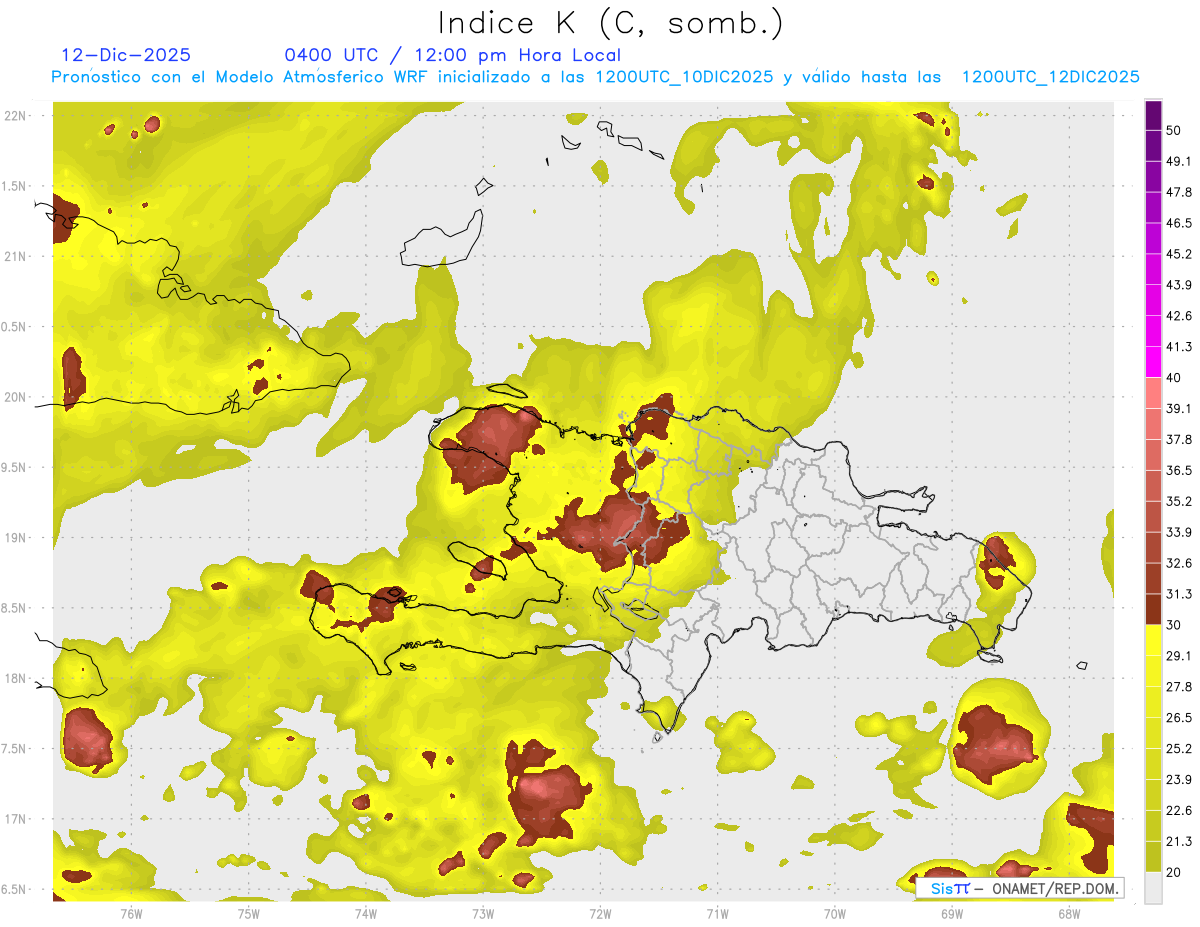Image resolution: width=1200 pixels, height=927 pixels.
Task: Select the date text "12-Dic-2025"
Action: (126, 55)
